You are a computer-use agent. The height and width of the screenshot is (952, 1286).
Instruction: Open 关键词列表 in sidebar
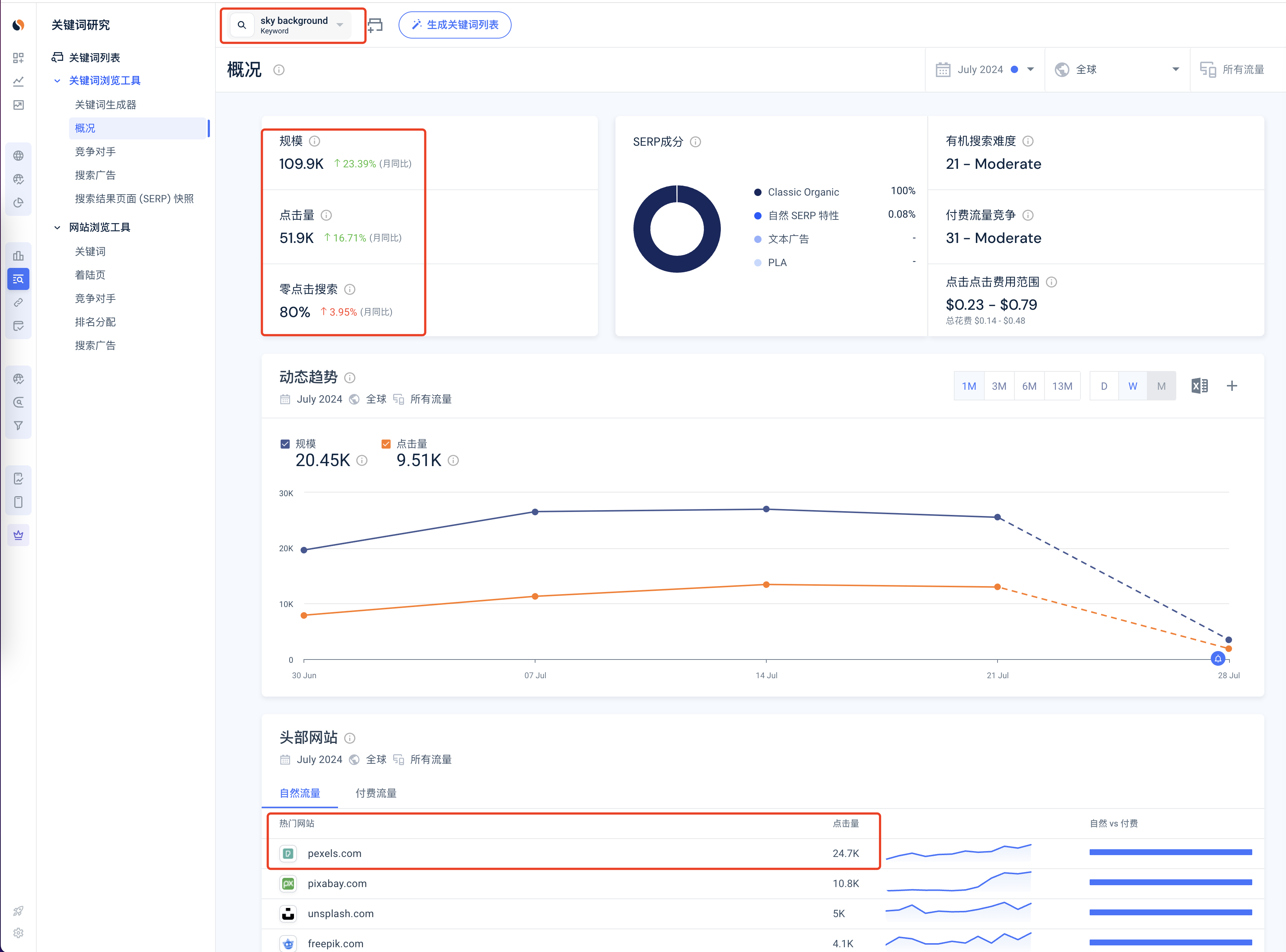point(94,58)
